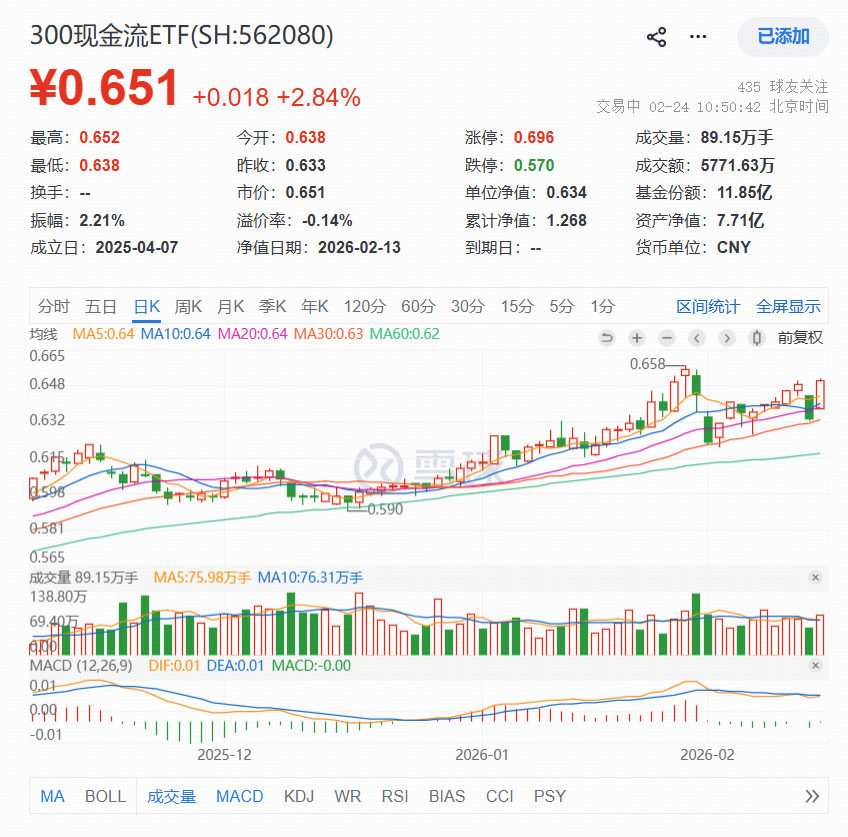Select the KDJ indicator tab
The width and height of the screenshot is (848, 837).
(298, 796)
